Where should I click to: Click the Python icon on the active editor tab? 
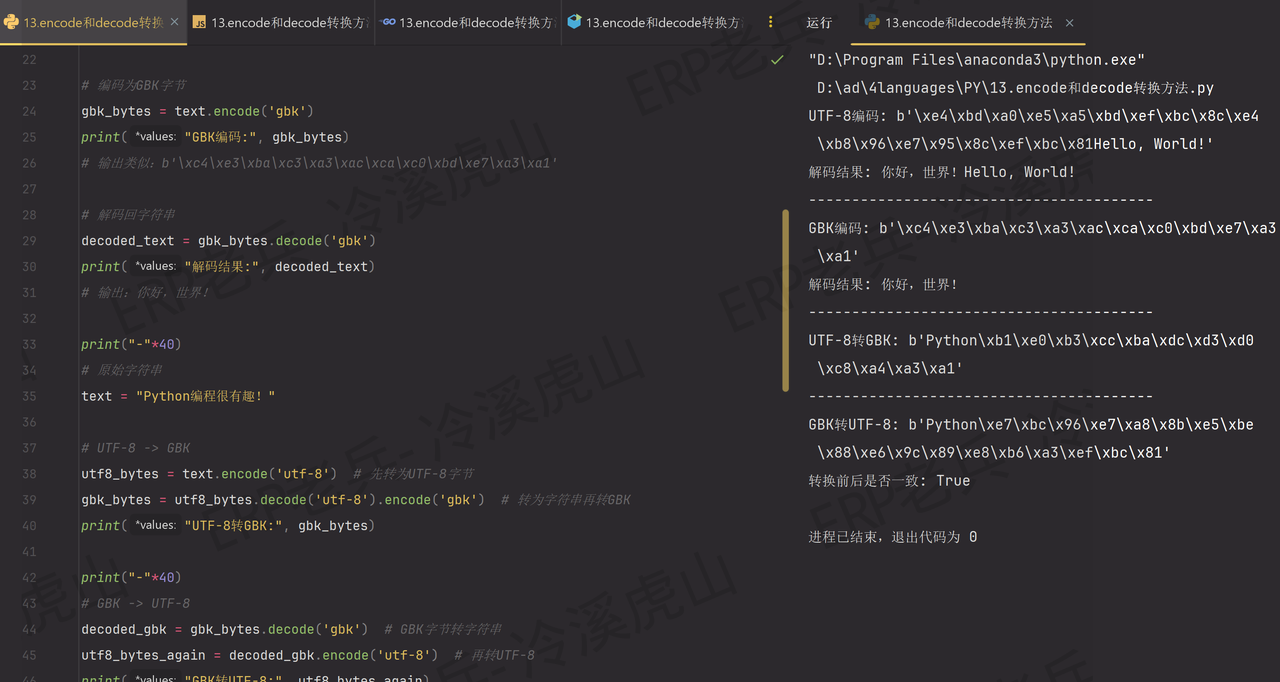tap(10, 20)
